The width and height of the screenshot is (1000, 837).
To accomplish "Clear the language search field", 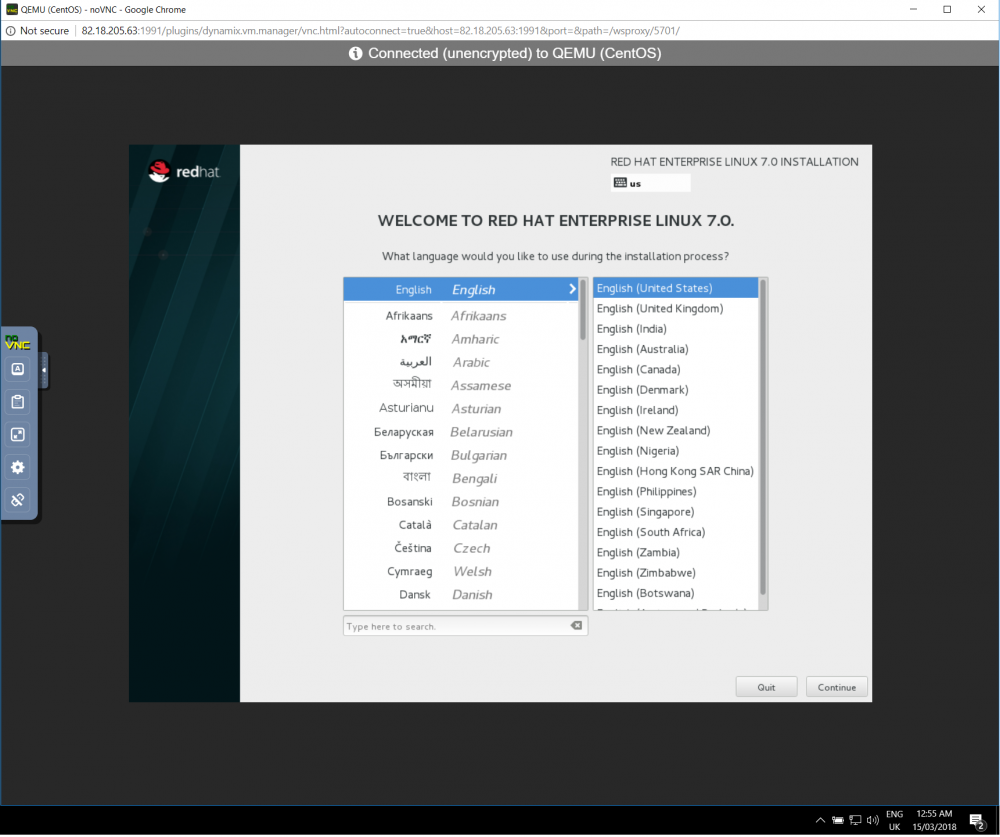I will [577, 626].
